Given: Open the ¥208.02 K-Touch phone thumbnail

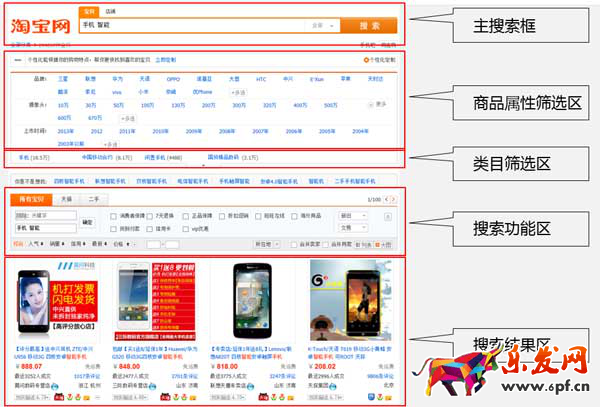Looking at the screenshot, I should (351, 300).
